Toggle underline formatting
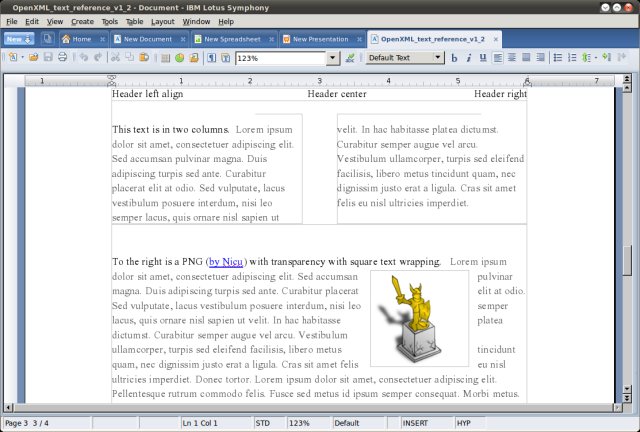This screenshot has width=640, height=432. click(483, 58)
